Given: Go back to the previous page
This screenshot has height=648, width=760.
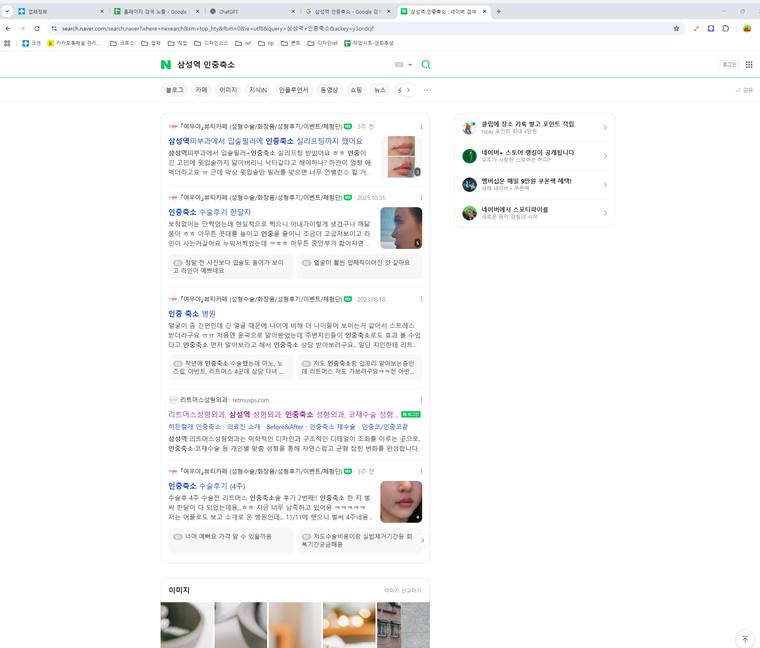Looking at the screenshot, I should pyautogui.click(x=8, y=29).
